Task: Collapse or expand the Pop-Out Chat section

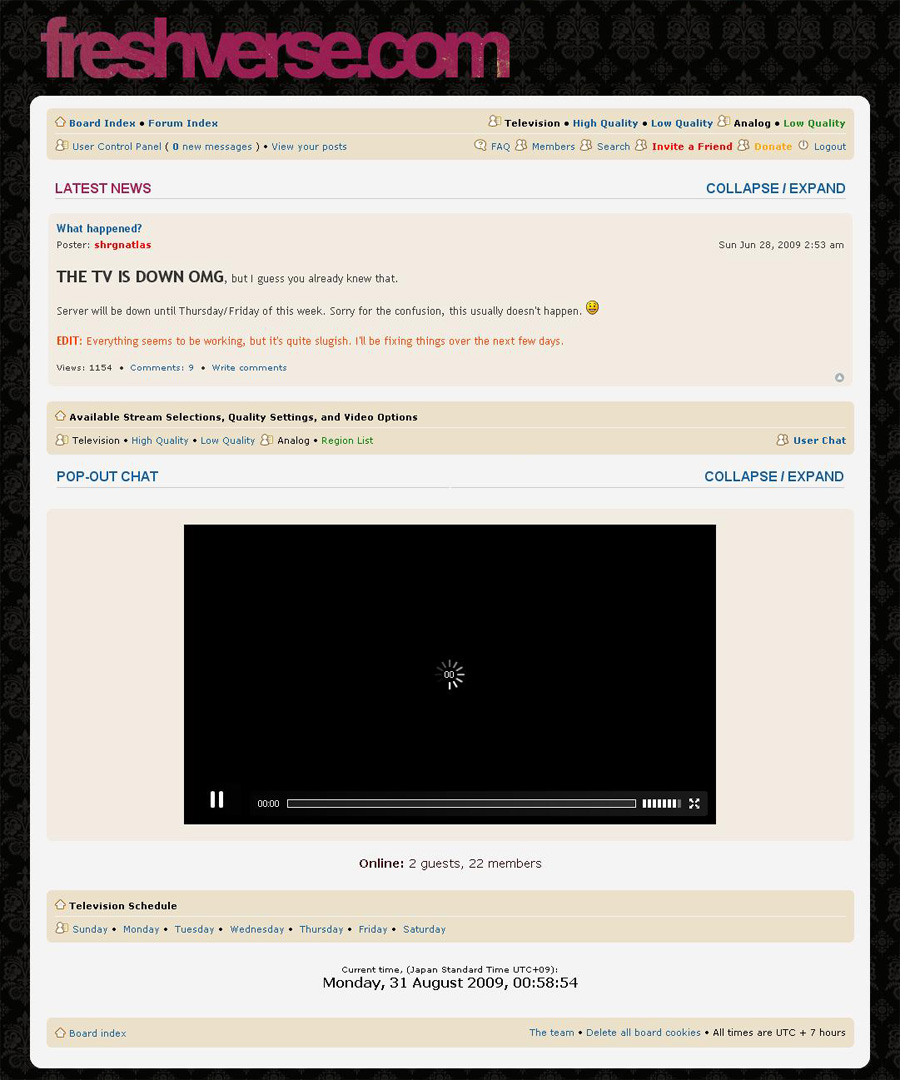Action: (x=774, y=476)
